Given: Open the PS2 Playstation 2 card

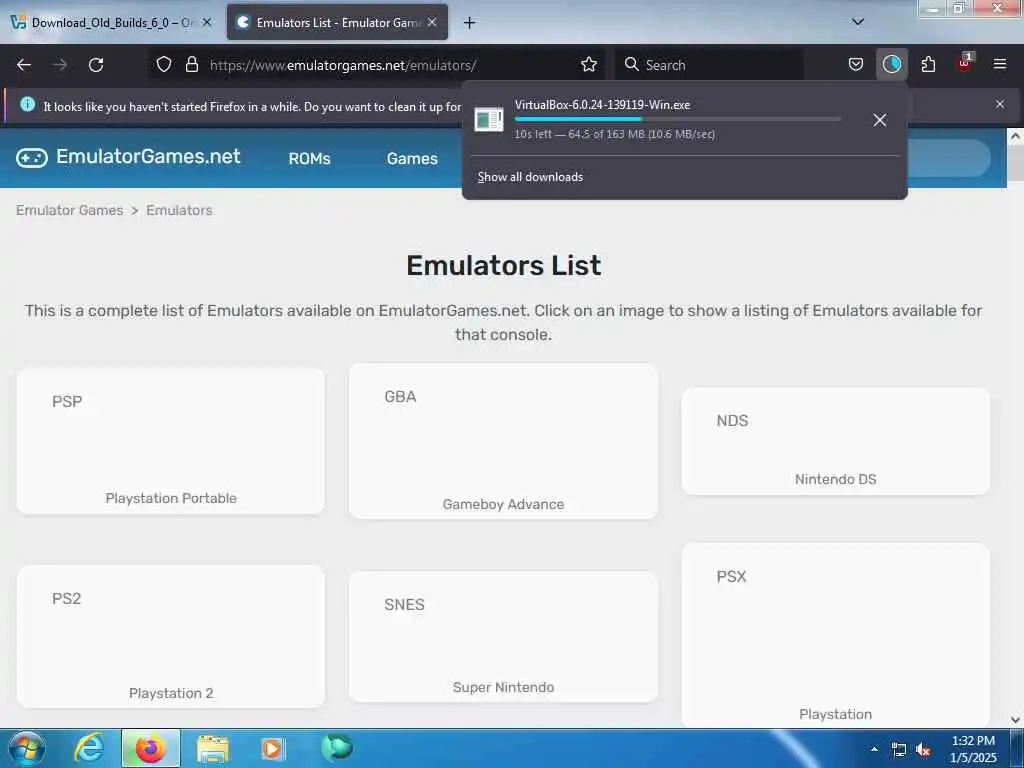Looking at the screenshot, I should coord(170,637).
